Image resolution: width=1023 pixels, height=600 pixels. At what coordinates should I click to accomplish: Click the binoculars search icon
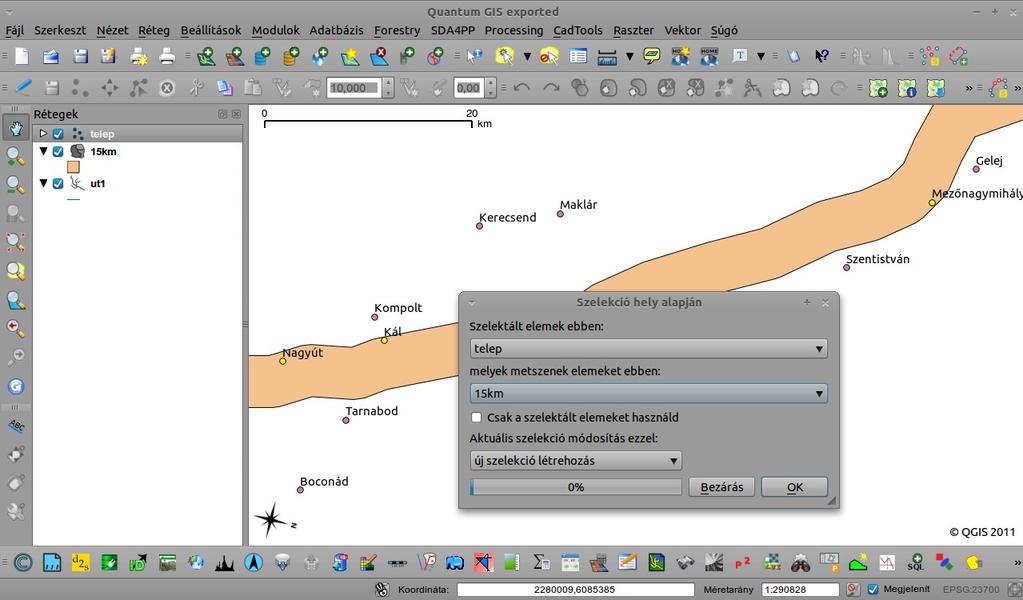(x=801, y=562)
